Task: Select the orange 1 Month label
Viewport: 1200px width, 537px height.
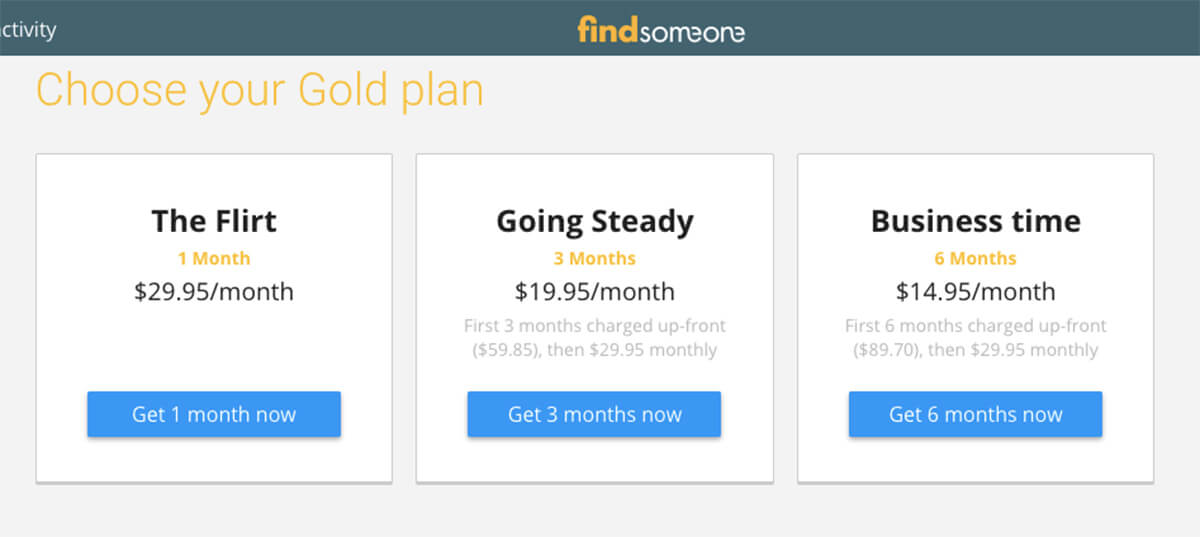Action: tap(214, 258)
